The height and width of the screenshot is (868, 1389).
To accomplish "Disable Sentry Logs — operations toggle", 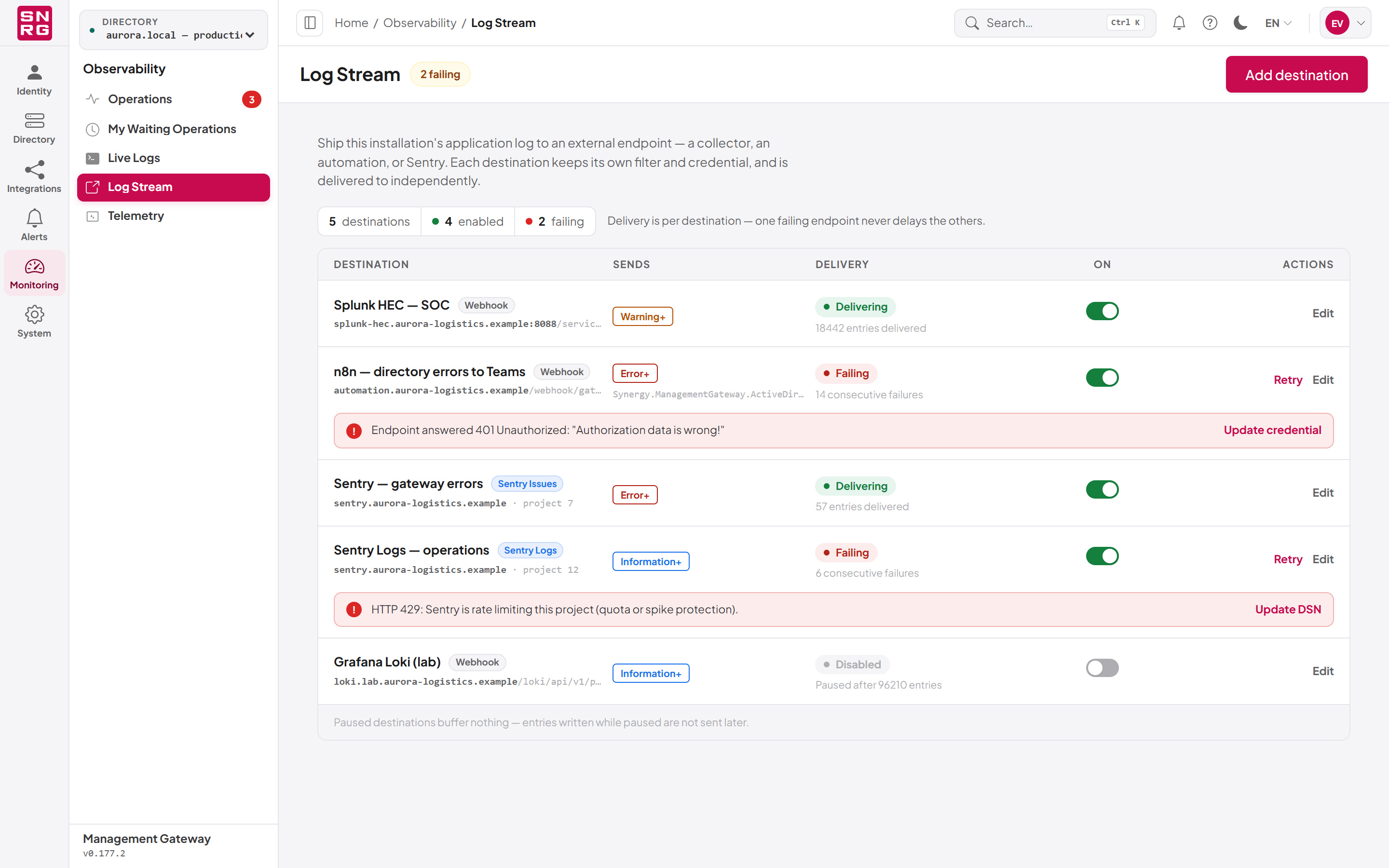I will point(1102,556).
